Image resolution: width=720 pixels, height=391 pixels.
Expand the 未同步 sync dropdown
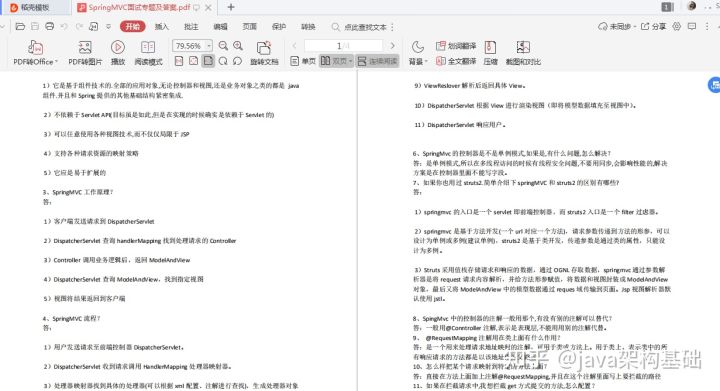tap(635, 27)
